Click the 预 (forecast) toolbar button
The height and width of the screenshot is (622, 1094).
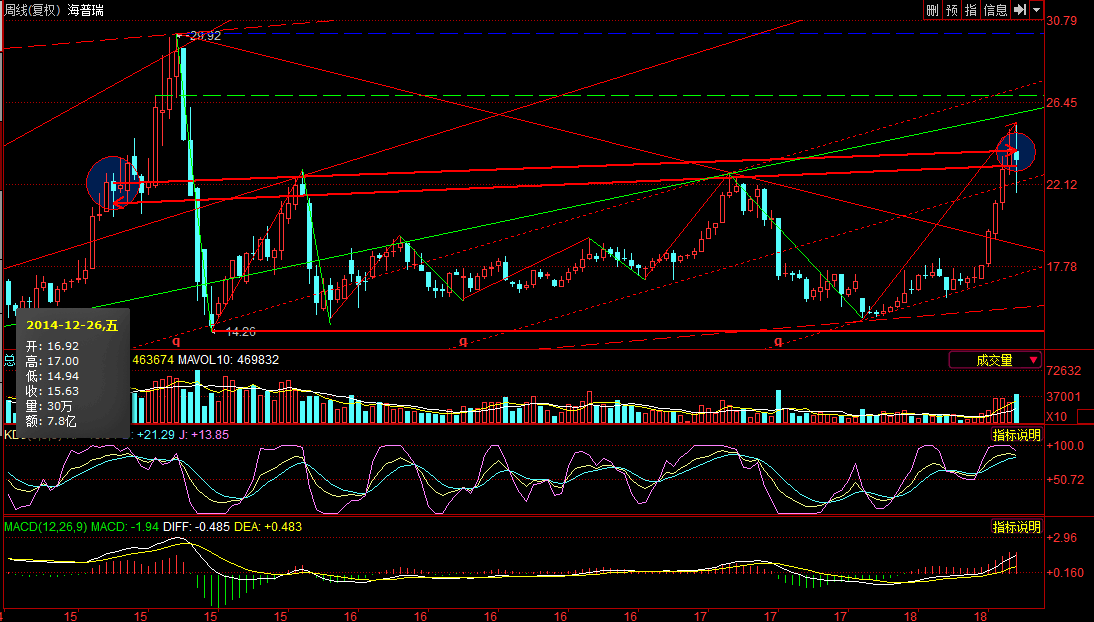coord(951,10)
